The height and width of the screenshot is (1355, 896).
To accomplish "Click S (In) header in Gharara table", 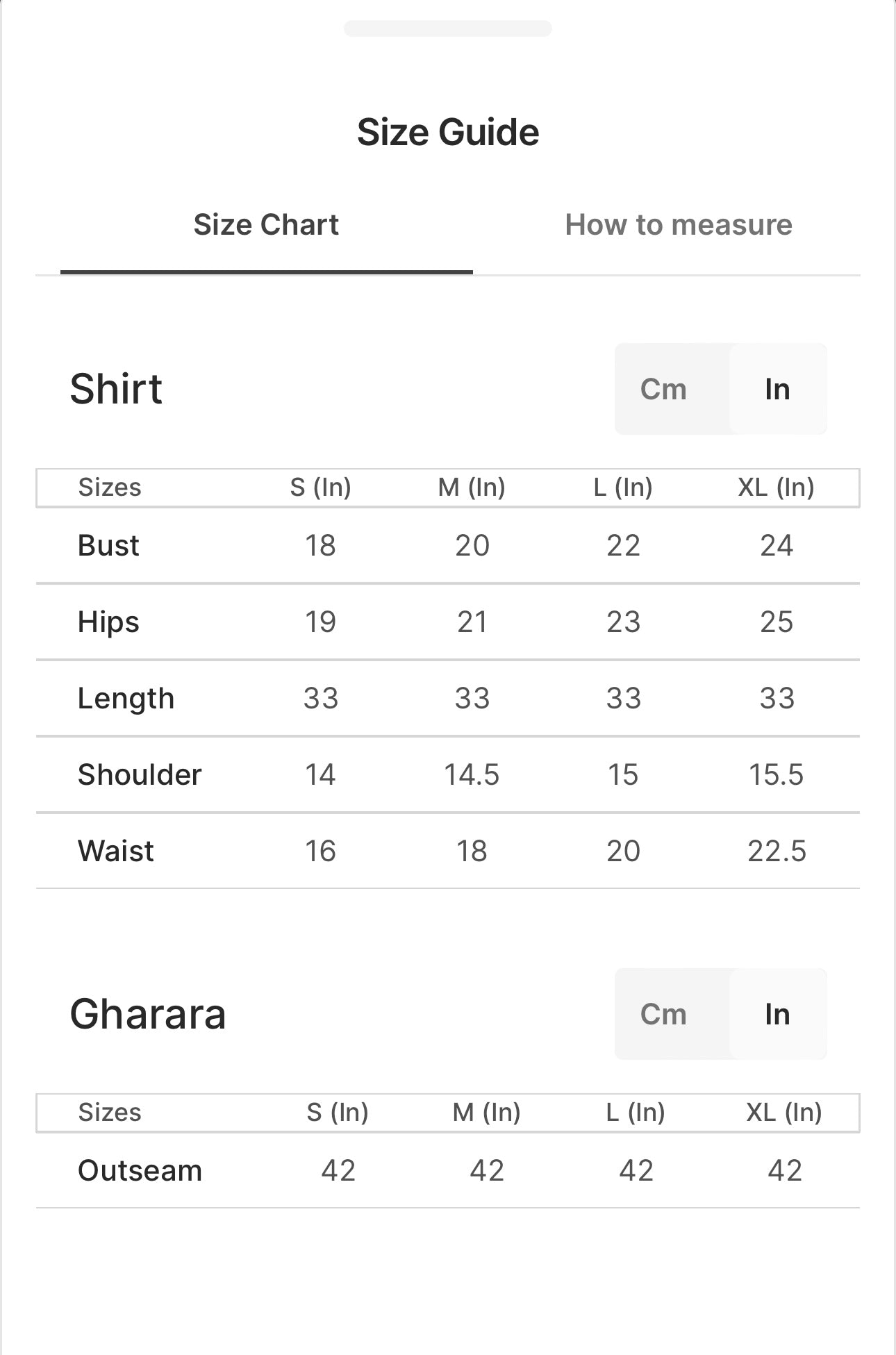I will click(338, 1113).
